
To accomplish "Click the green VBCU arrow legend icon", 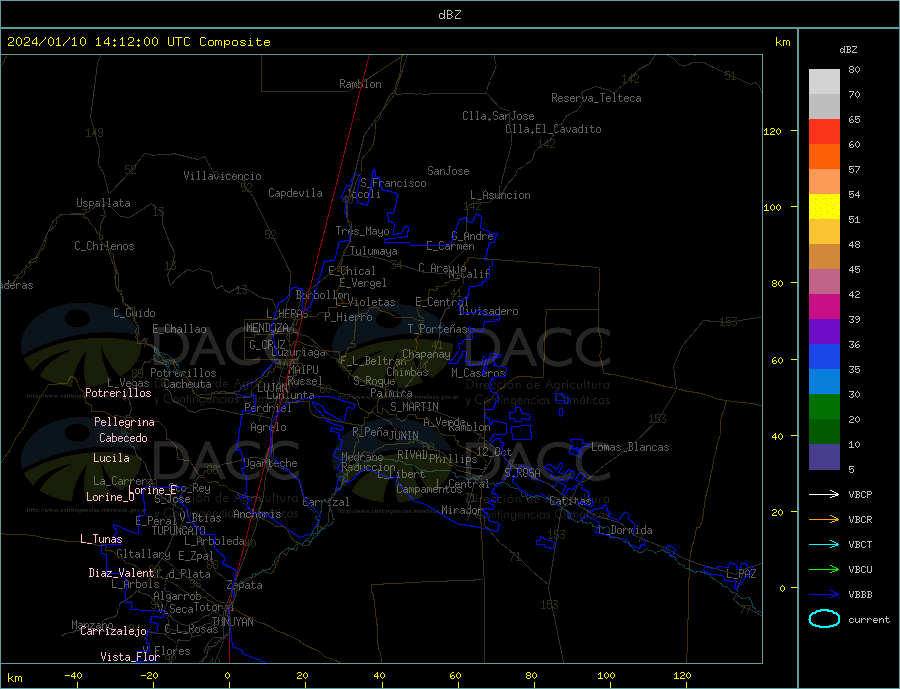I will tap(824, 570).
